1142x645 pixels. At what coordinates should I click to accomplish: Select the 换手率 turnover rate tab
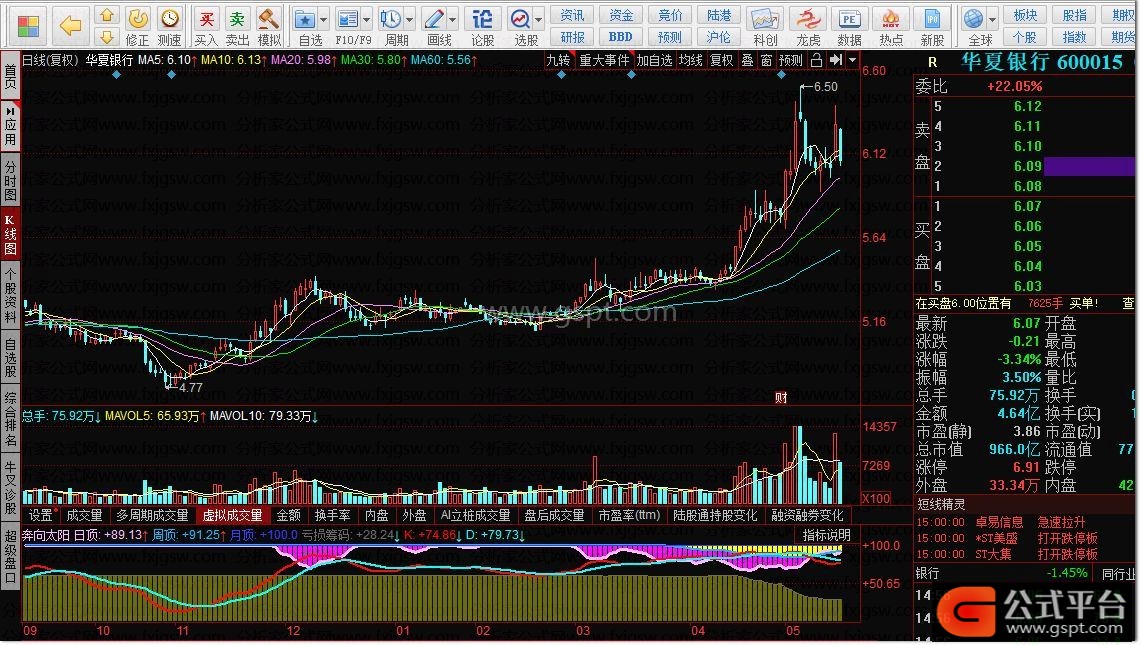click(332, 515)
